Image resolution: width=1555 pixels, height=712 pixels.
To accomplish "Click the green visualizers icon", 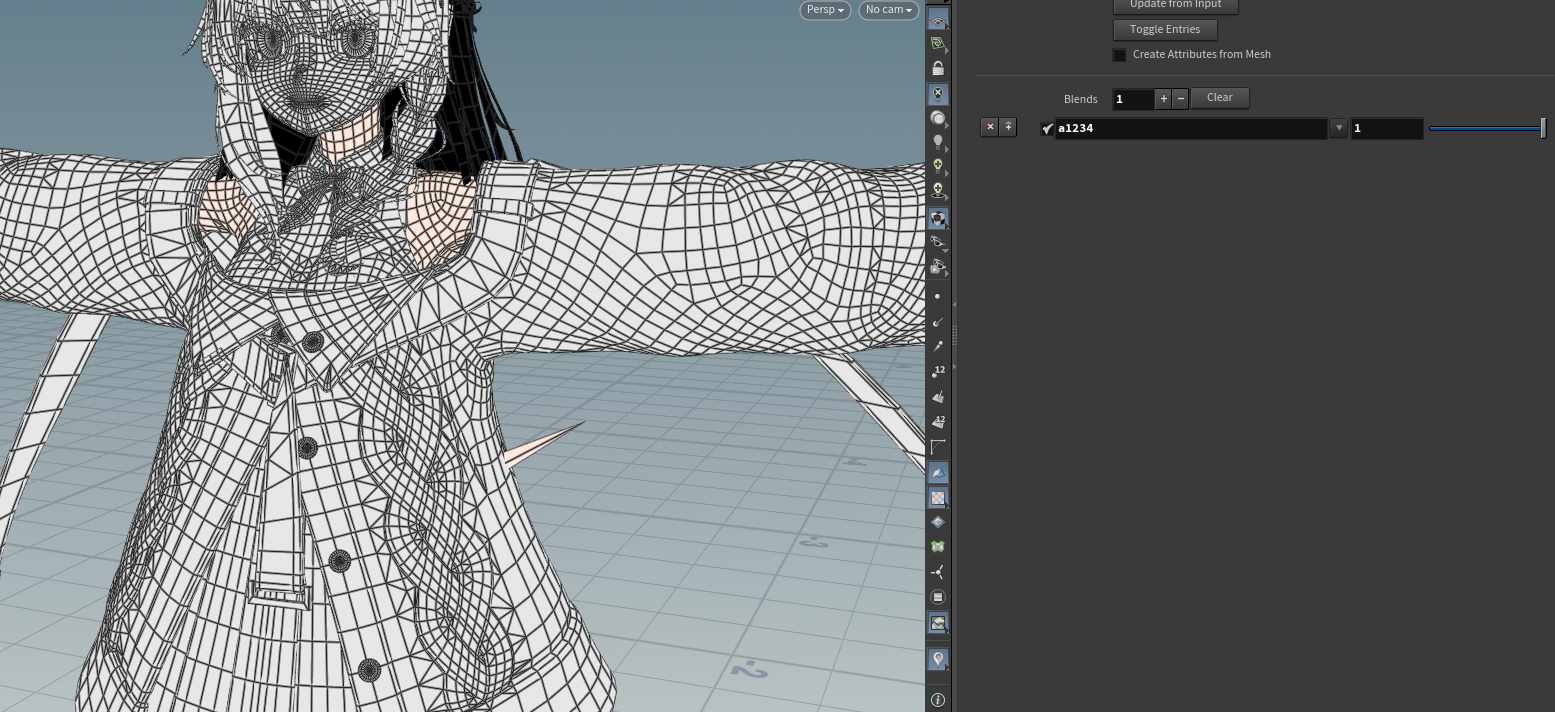I will click(x=938, y=547).
